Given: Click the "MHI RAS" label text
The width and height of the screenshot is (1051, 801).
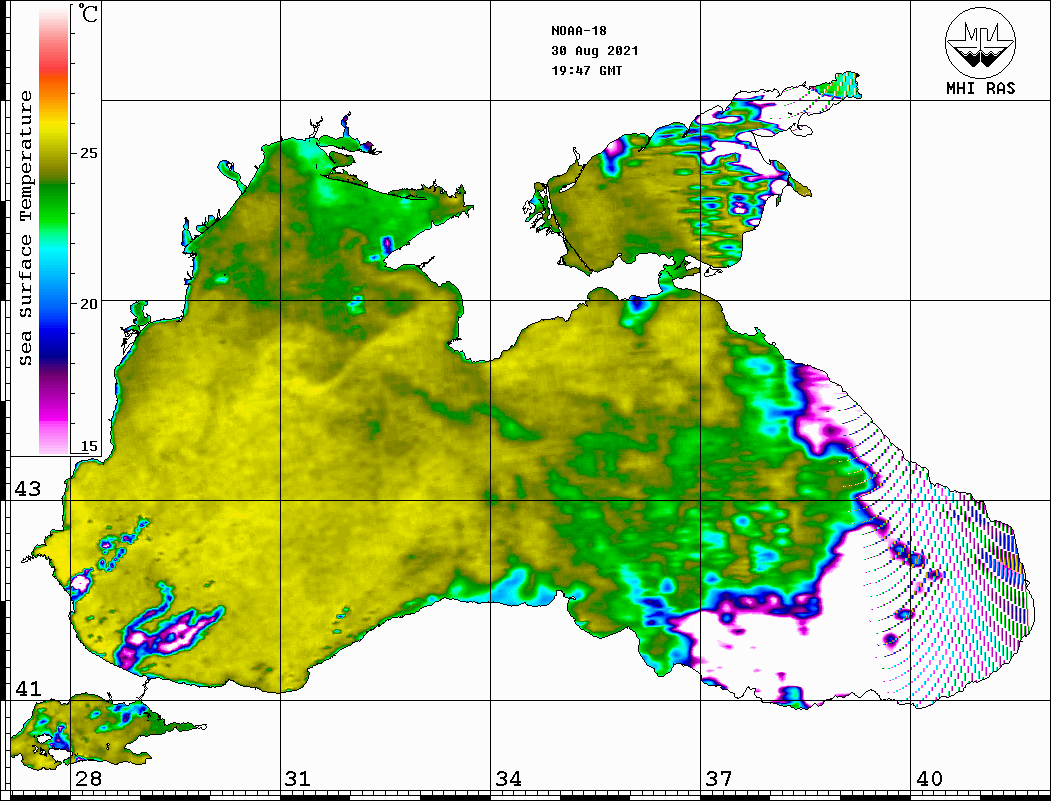Looking at the screenshot, I should tap(981, 88).
